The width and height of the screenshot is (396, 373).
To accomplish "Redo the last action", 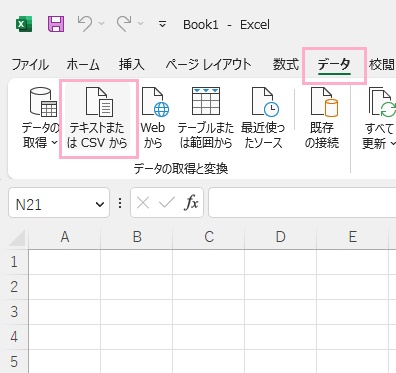I will (124, 24).
